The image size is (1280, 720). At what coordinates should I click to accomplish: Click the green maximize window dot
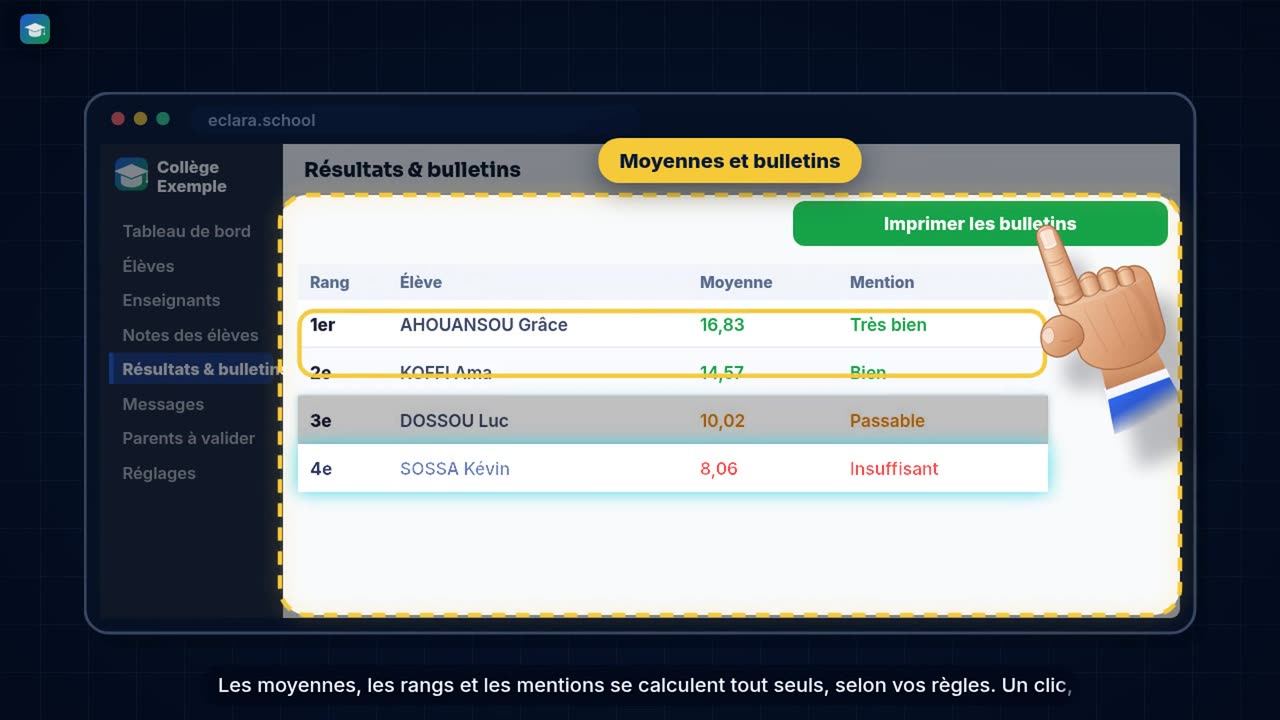[x=163, y=119]
